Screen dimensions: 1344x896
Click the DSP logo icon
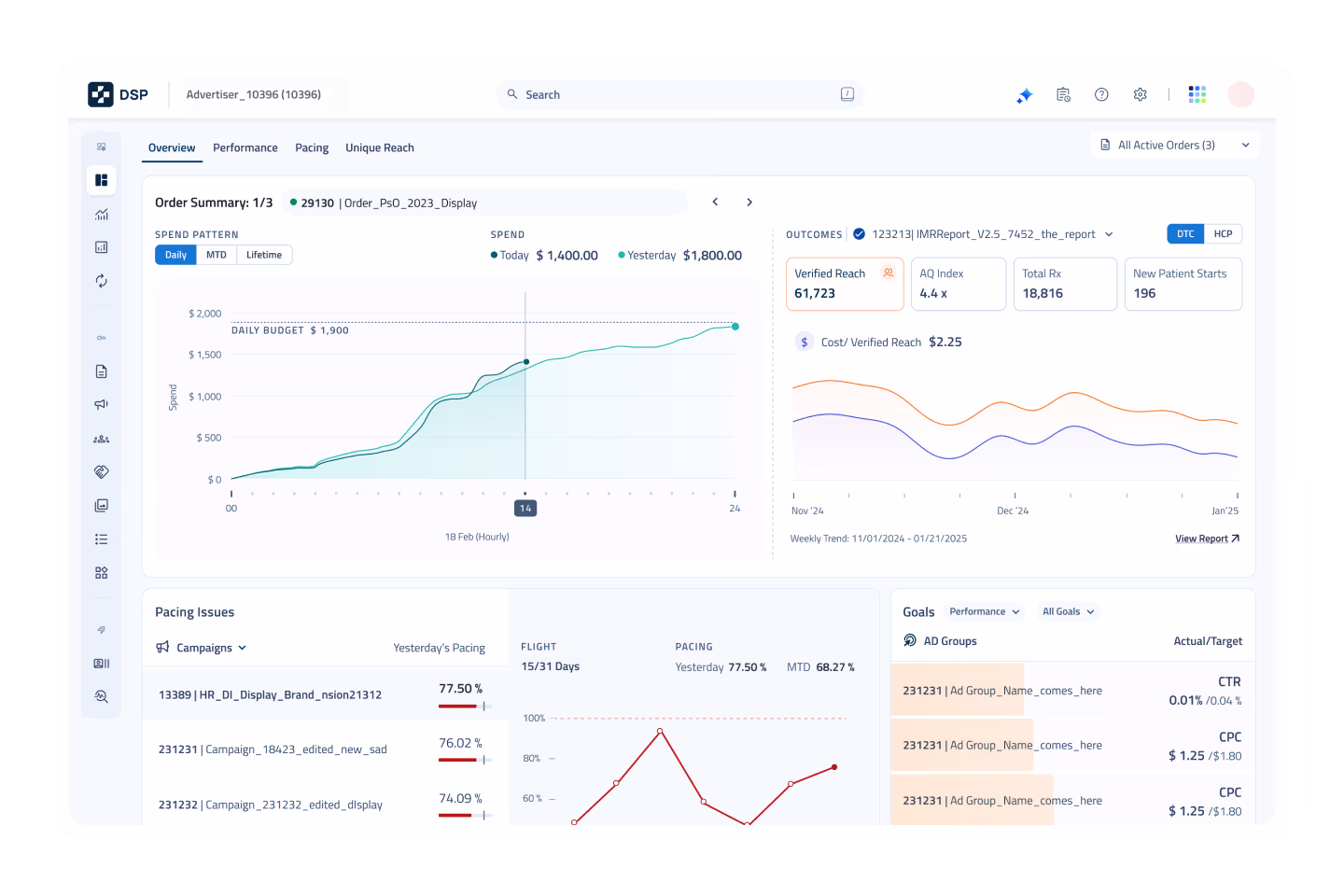pos(101,94)
